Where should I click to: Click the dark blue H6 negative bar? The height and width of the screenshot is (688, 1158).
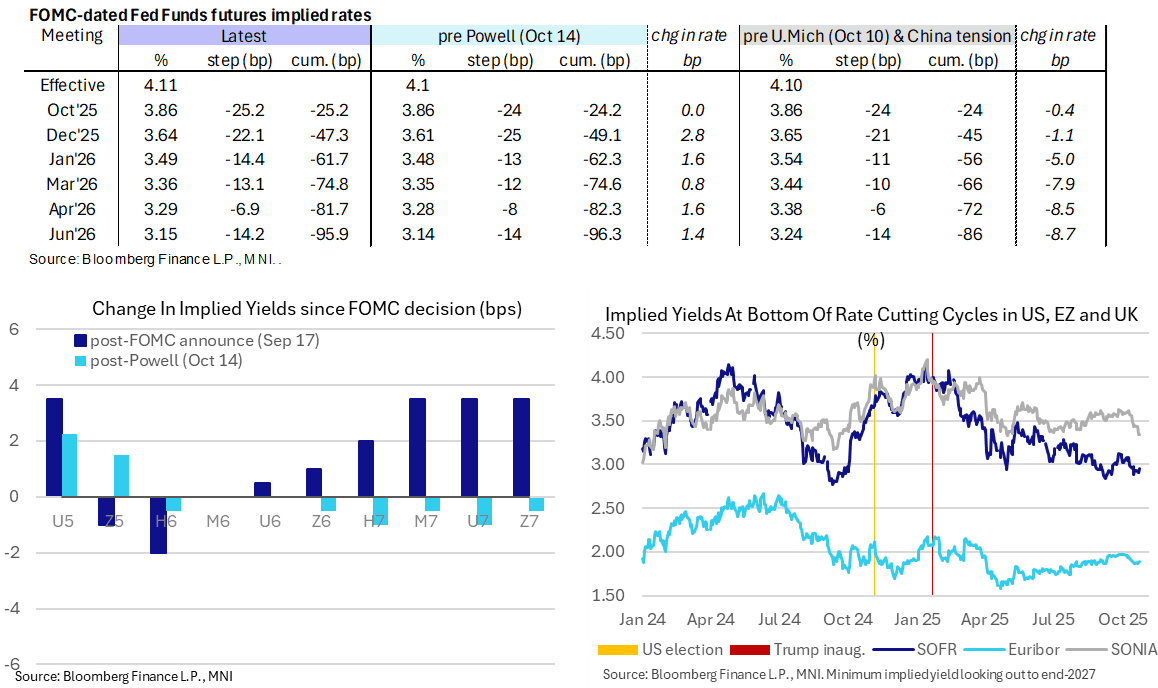pos(159,524)
